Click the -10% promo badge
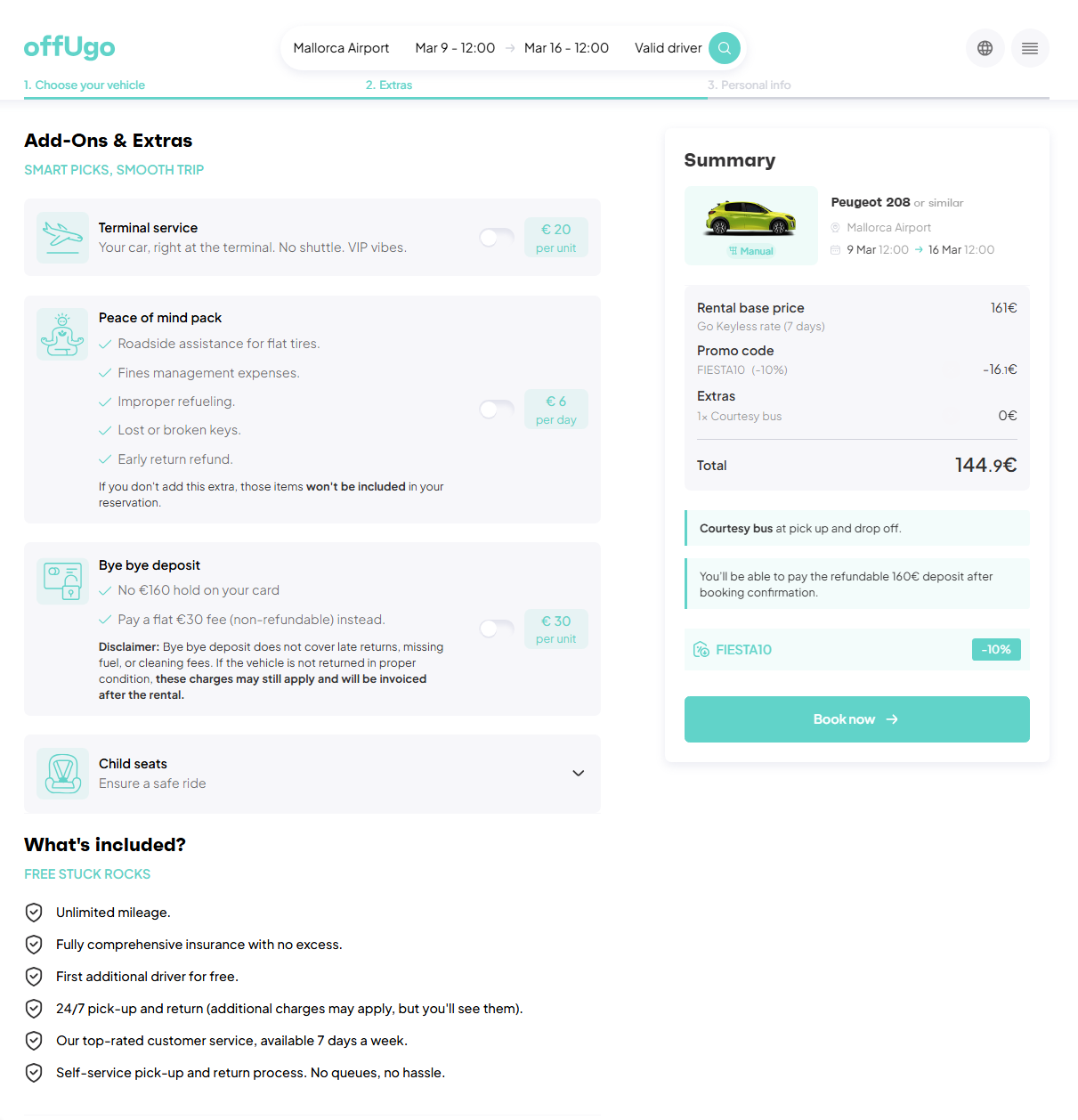 (x=996, y=649)
